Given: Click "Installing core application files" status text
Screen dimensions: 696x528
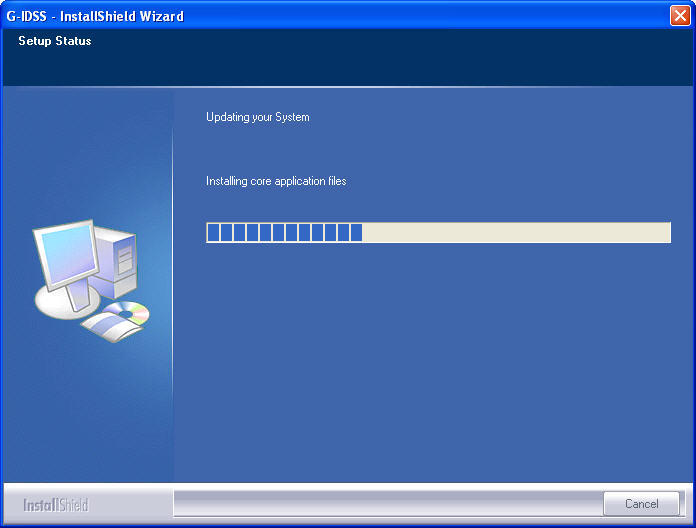Looking at the screenshot, I should [x=276, y=181].
